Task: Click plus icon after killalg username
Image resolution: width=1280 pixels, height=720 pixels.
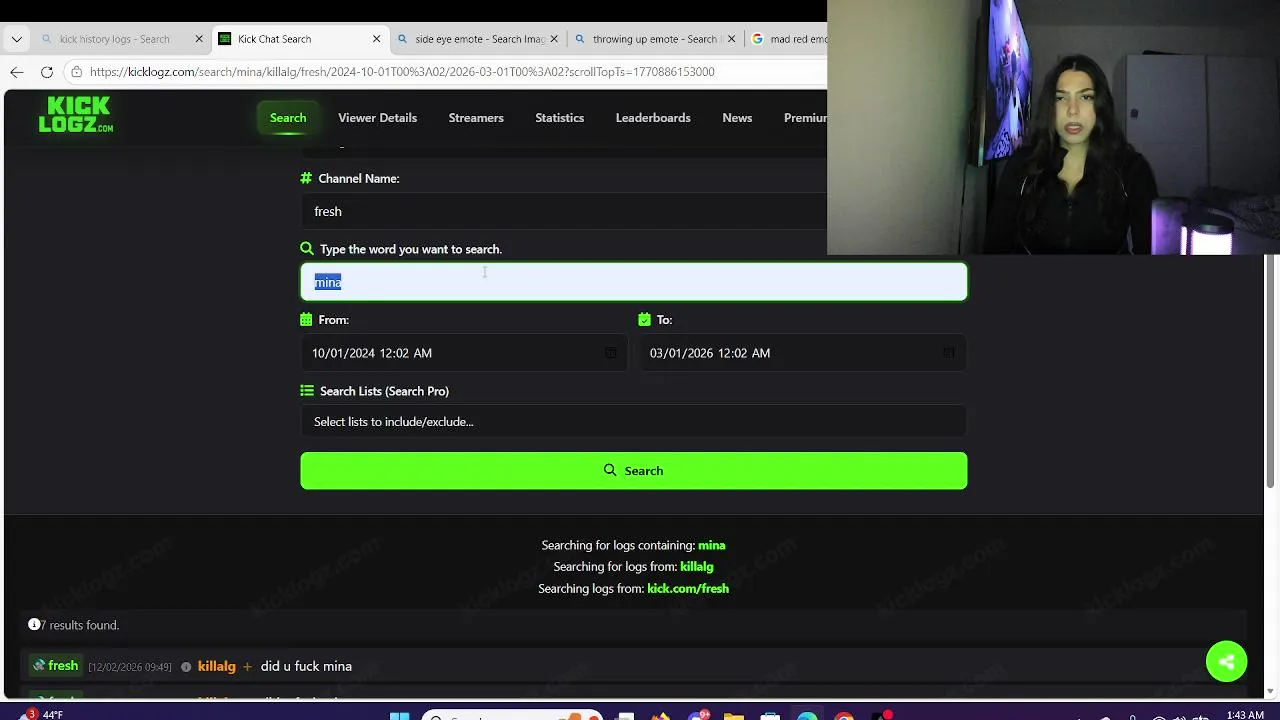Action: 247,667
